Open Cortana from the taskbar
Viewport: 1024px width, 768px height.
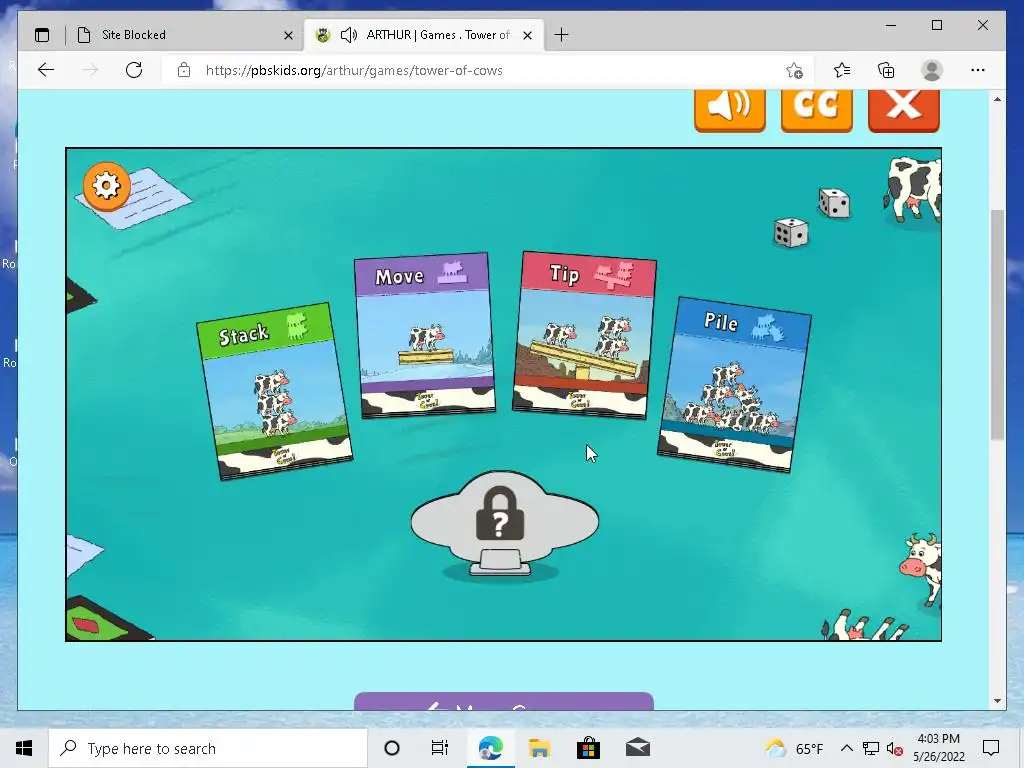tap(392, 748)
